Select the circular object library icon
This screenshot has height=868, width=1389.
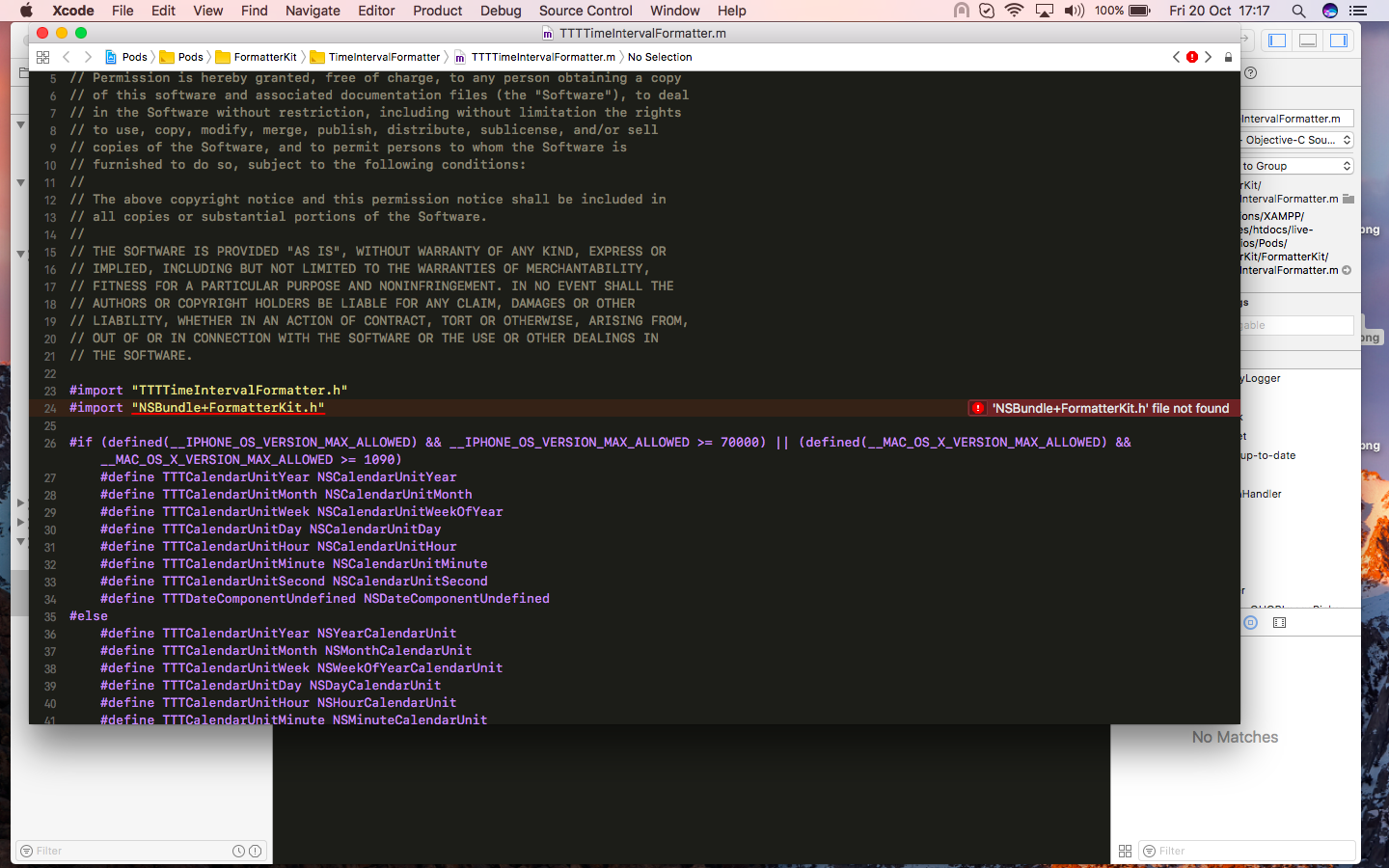1251,623
